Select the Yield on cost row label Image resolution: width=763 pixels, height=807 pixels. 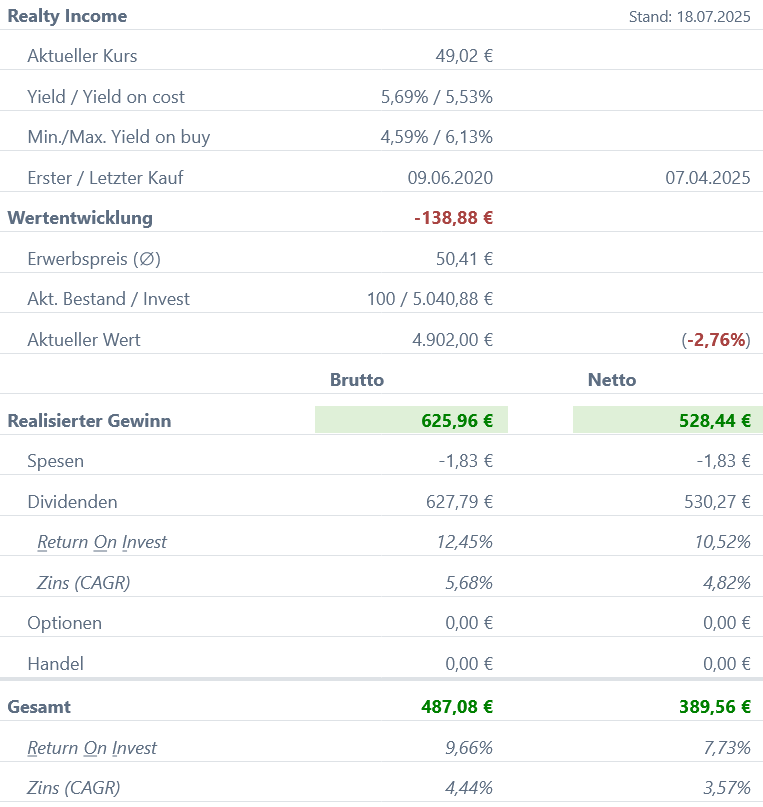[x=106, y=97]
